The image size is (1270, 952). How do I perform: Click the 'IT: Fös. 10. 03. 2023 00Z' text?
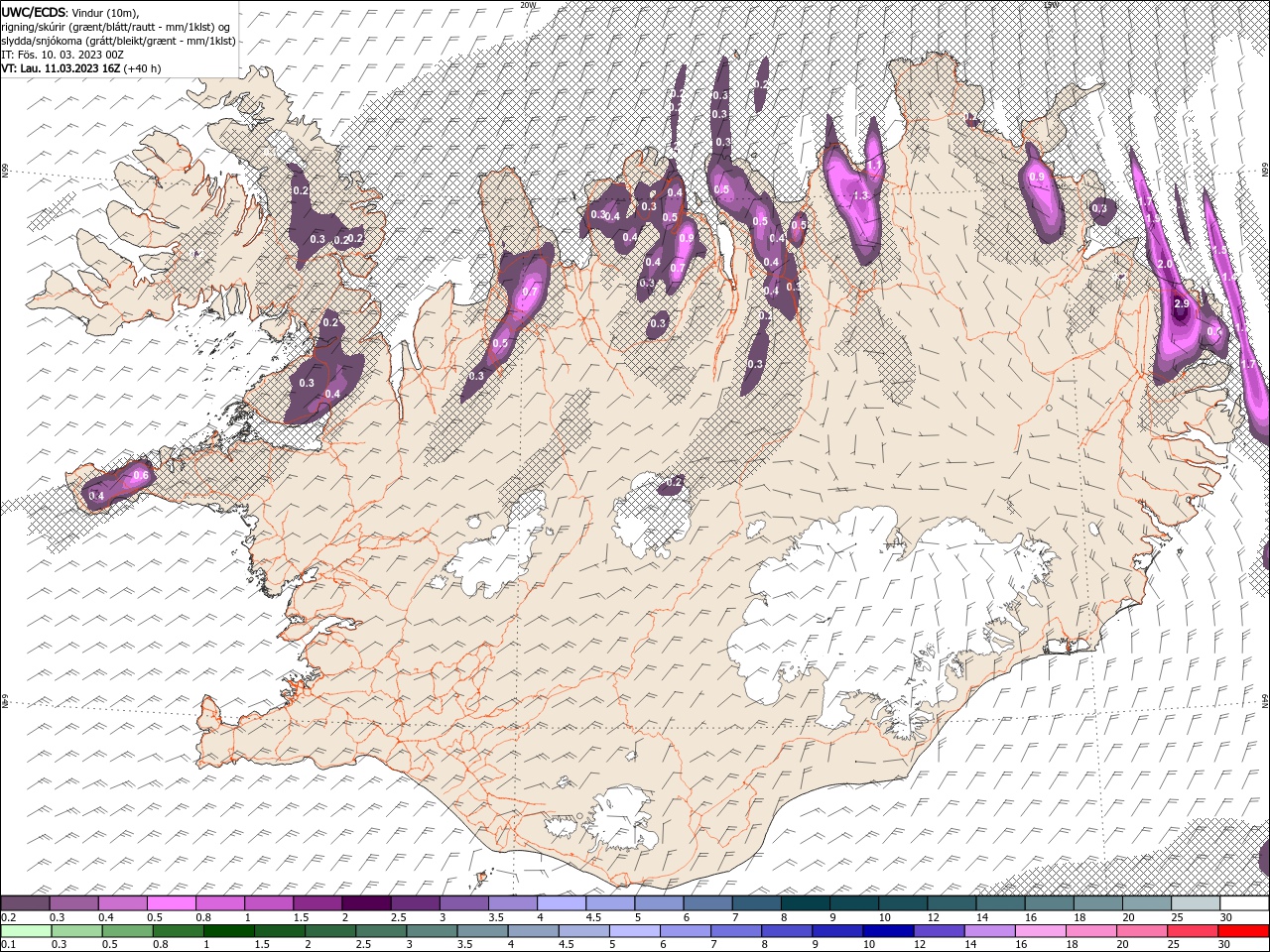(x=63, y=55)
